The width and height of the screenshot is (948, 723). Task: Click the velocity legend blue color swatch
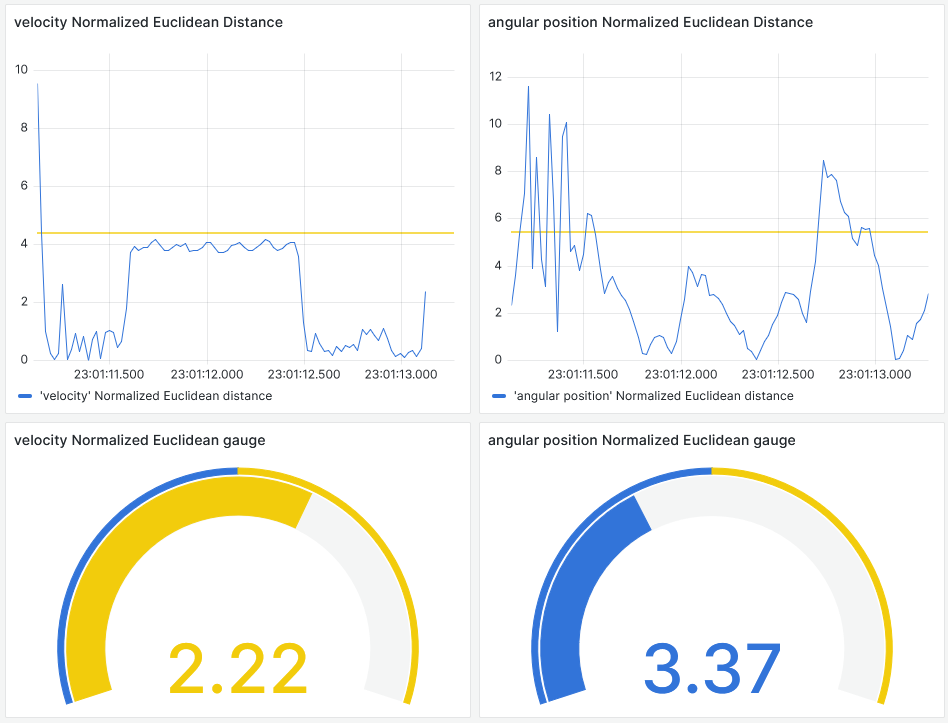[25, 396]
